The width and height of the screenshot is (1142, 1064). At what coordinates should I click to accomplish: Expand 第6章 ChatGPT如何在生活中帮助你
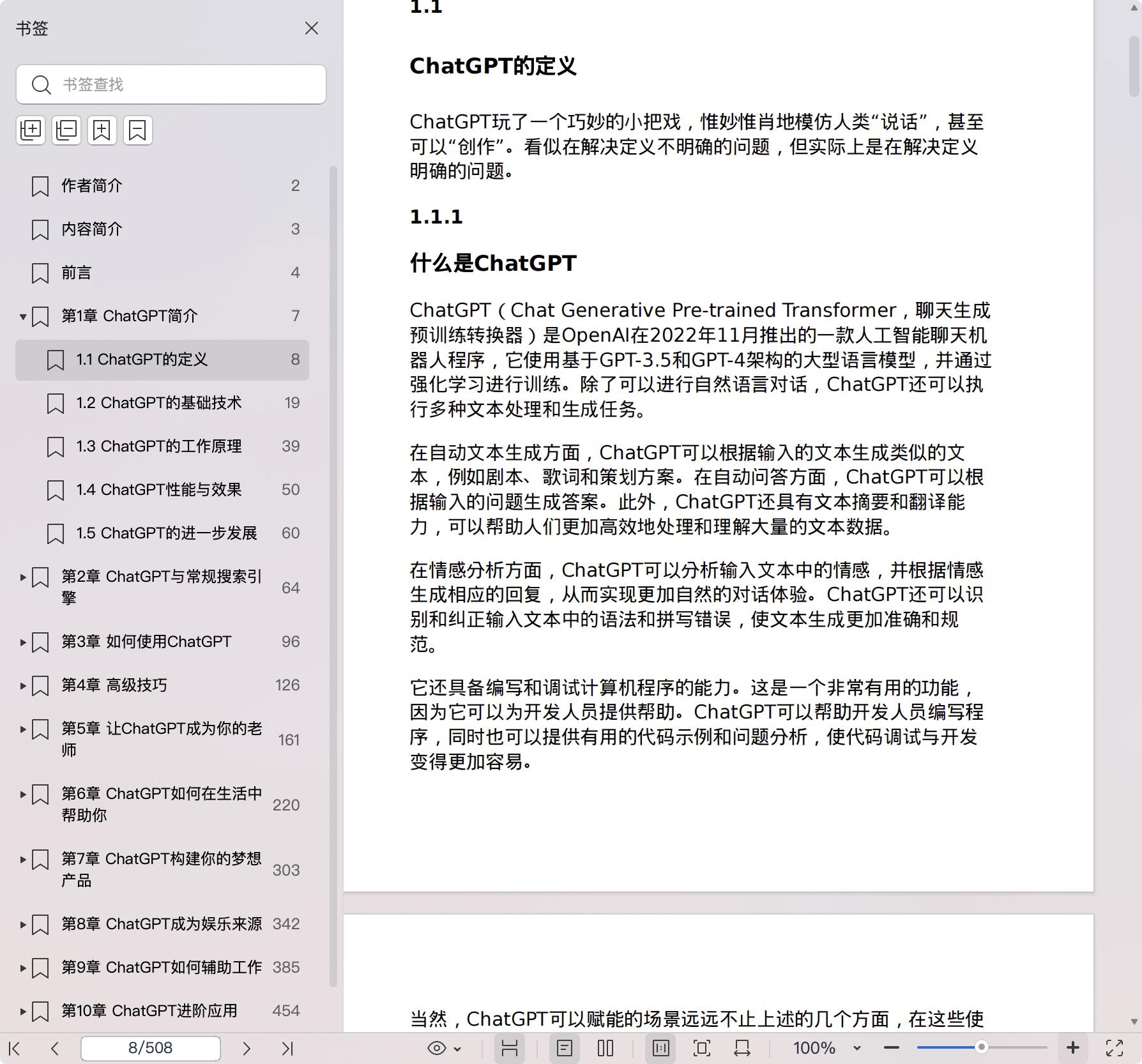(23, 794)
